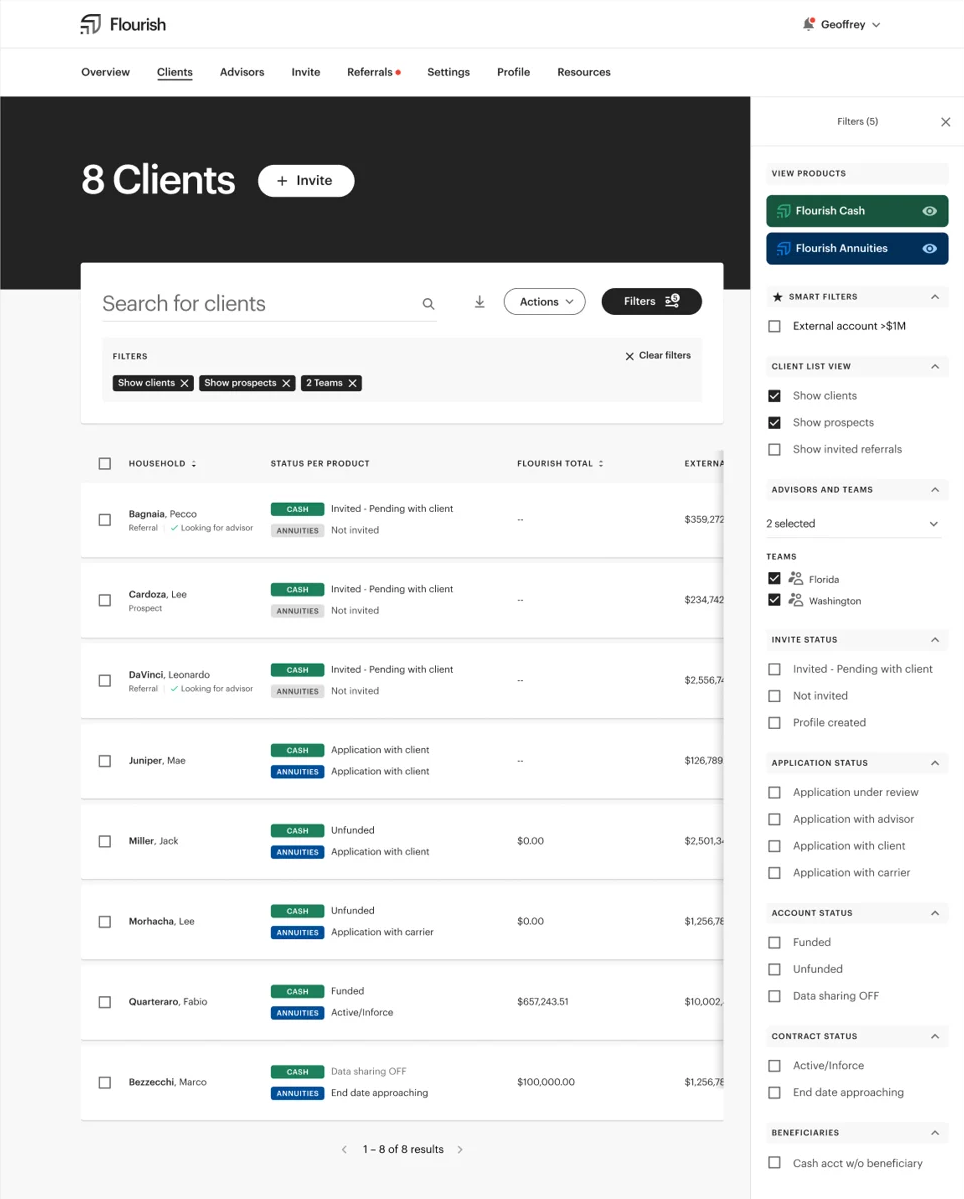Collapse the Contract Status section

935,1036
